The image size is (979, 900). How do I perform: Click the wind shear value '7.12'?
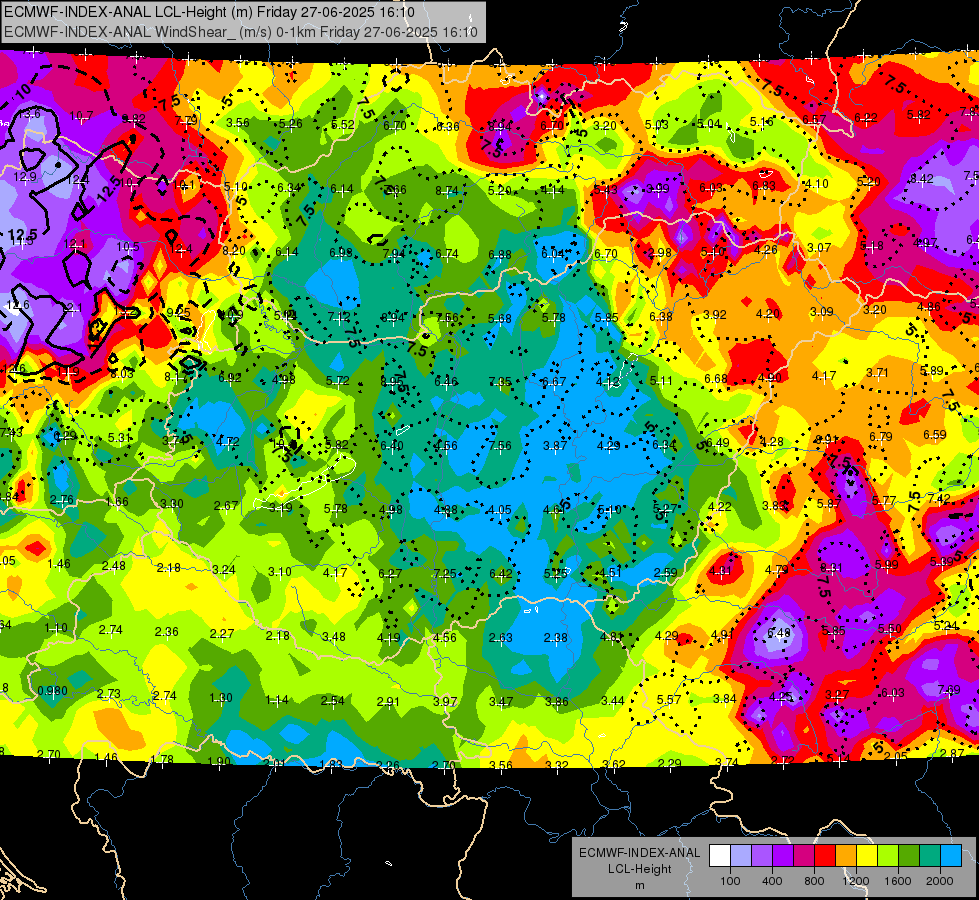(339, 317)
